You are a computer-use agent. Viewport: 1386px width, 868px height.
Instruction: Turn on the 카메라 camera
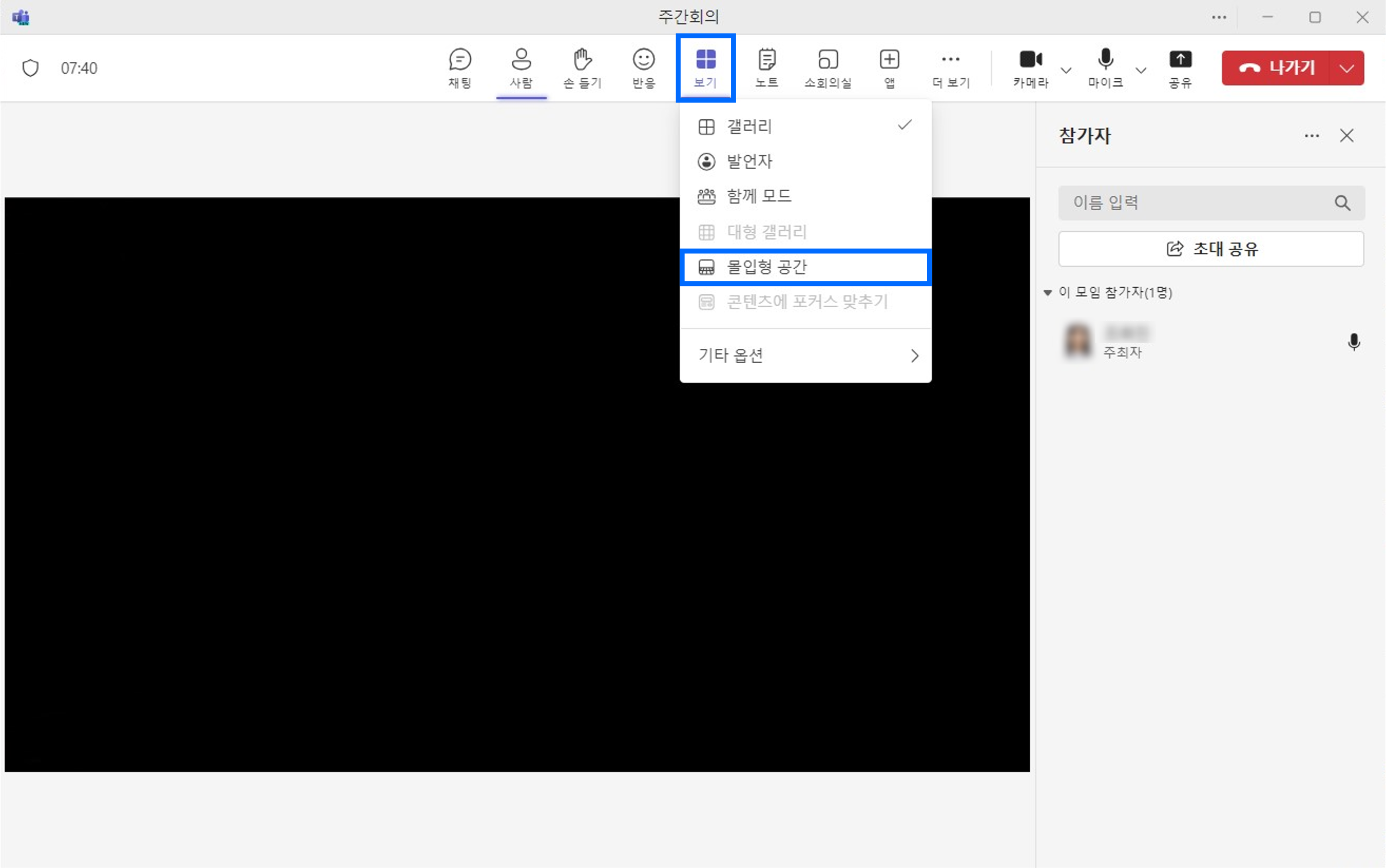point(1029,59)
